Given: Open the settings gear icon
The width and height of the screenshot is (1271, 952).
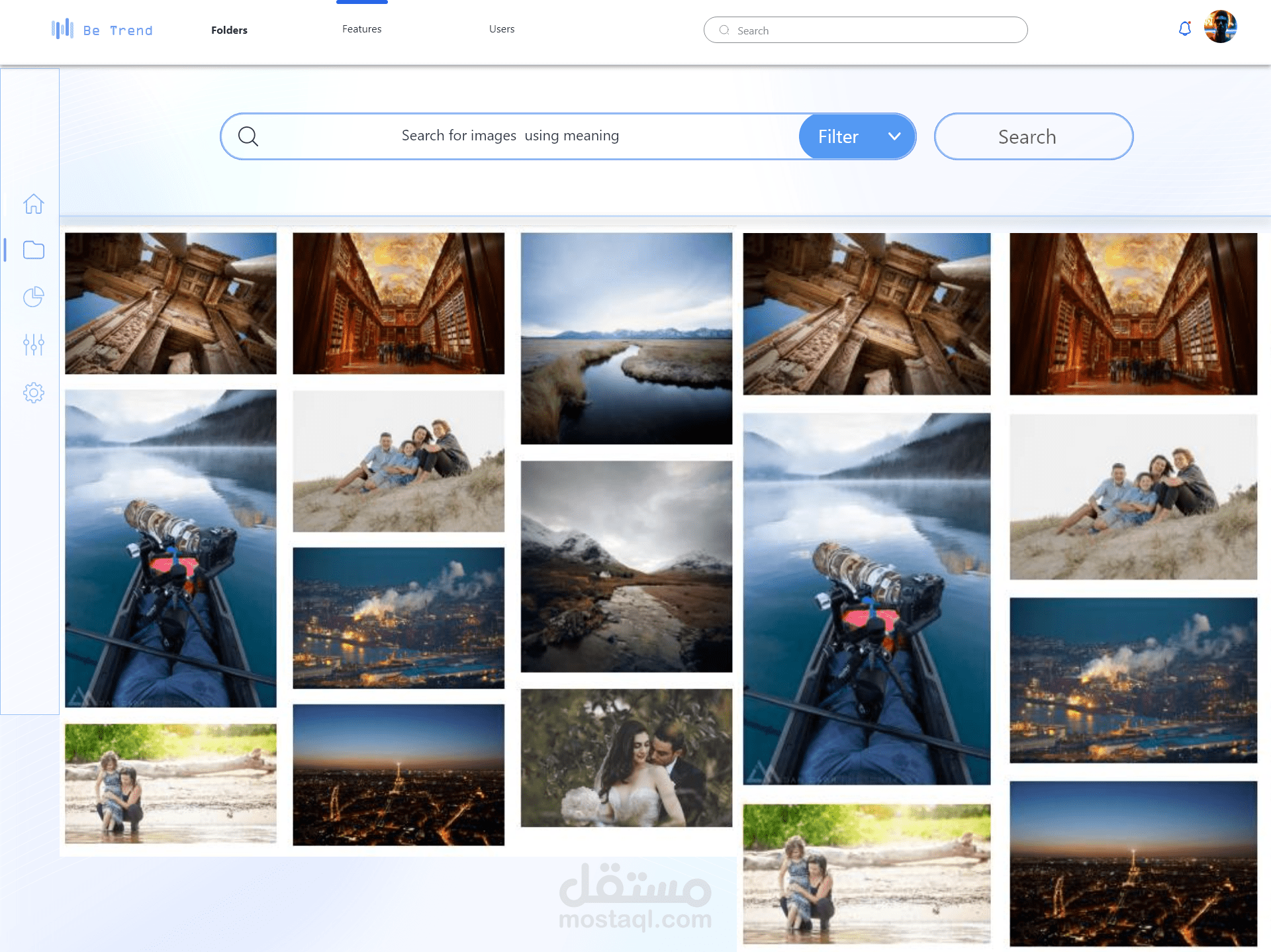Looking at the screenshot, I should coord(34,393).
